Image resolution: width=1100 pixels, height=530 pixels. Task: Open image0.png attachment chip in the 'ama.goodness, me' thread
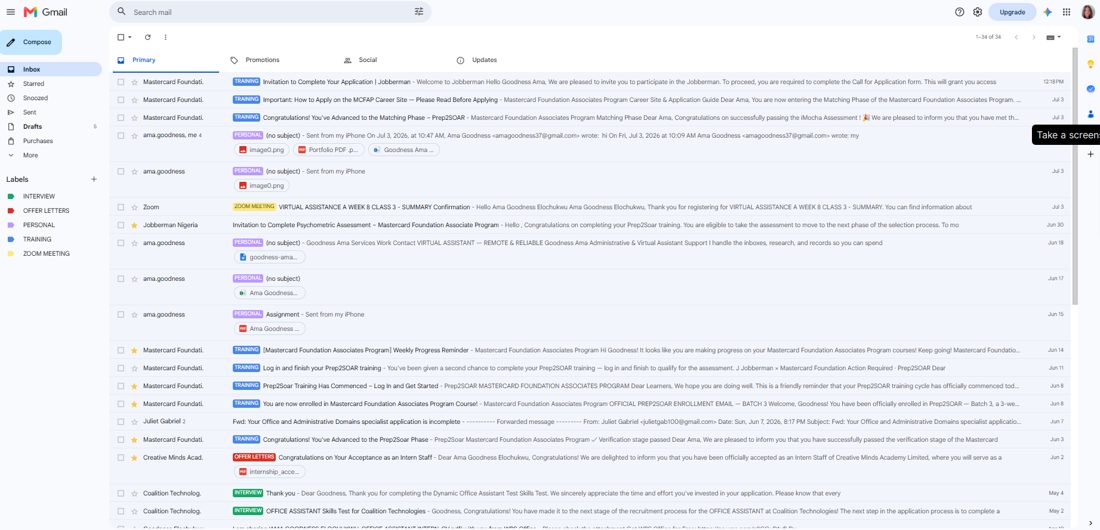(262, 150)
